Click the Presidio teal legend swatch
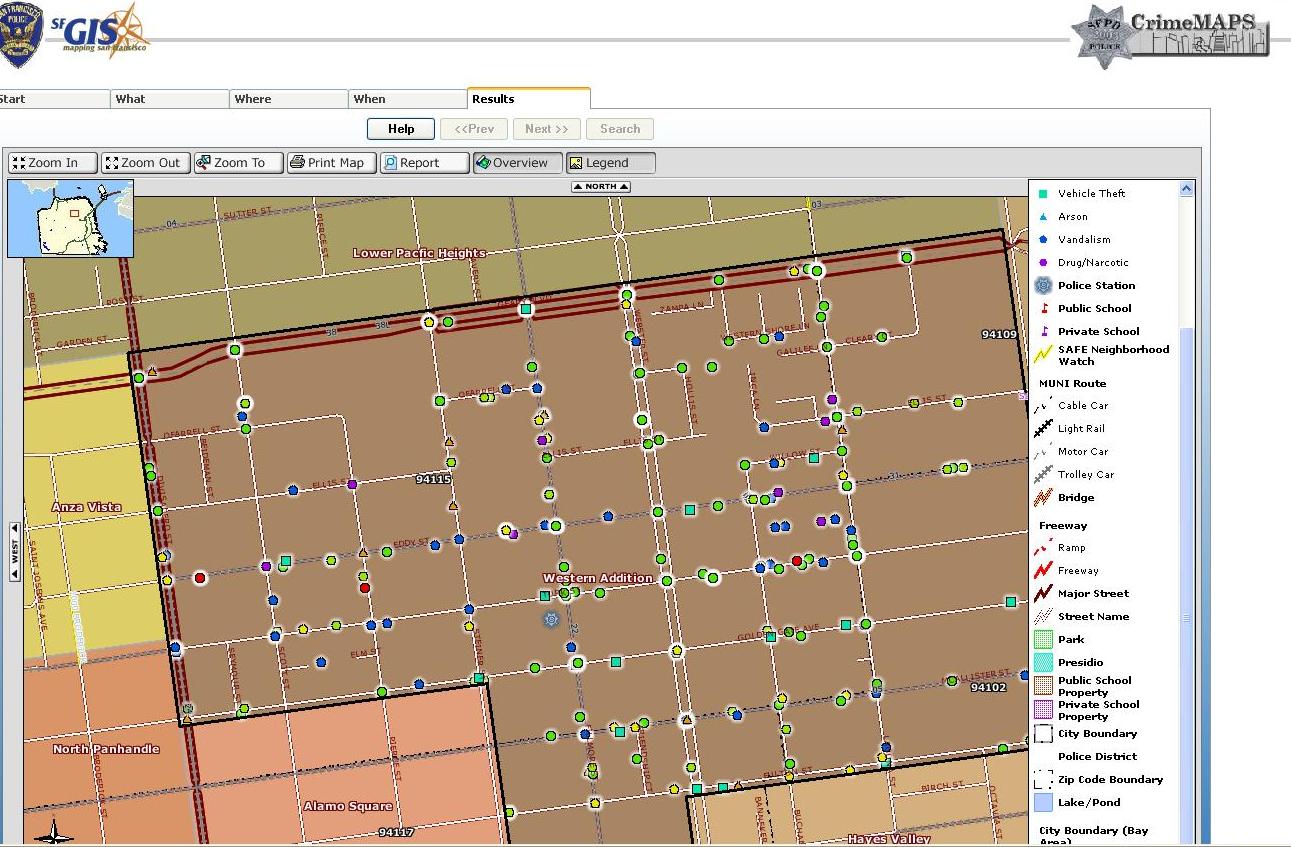Screen dimensions: 1291x847 click(1043, 663)
